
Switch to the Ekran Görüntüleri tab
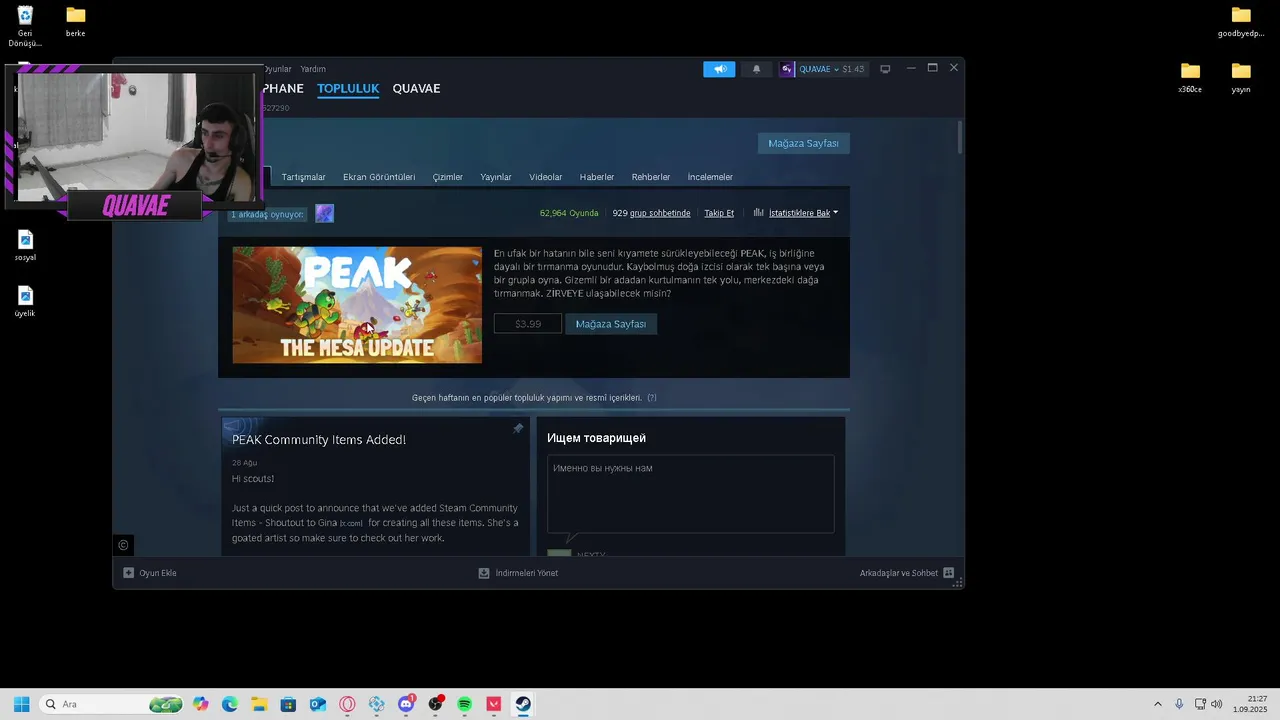pos(379,177)
